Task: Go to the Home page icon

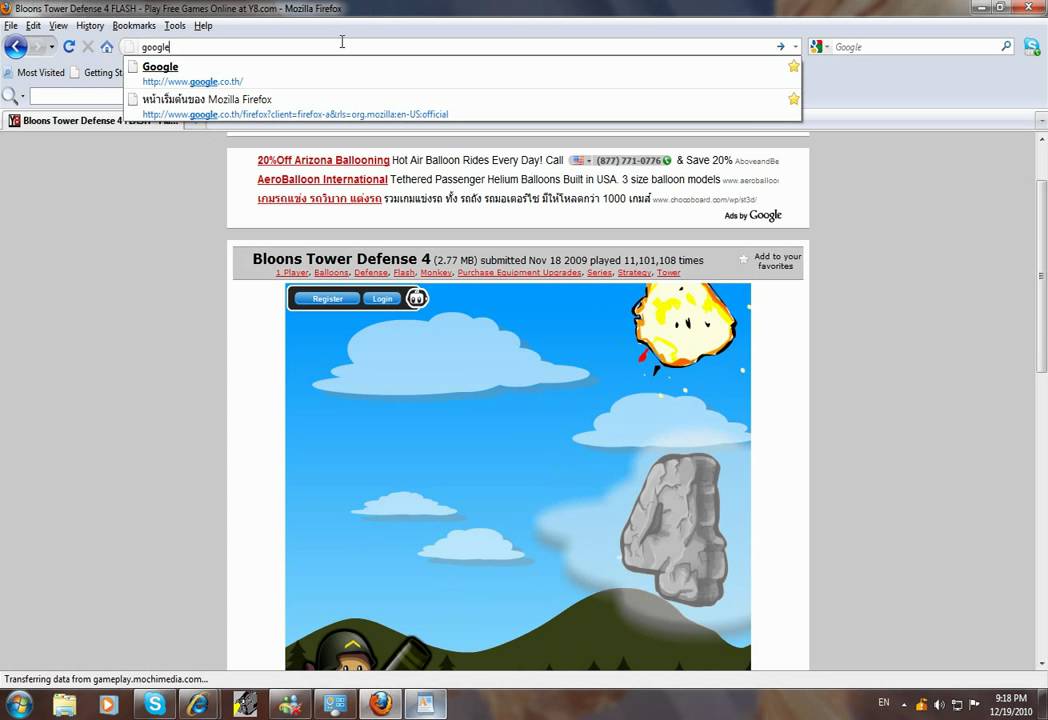Action: pos(107,47)
